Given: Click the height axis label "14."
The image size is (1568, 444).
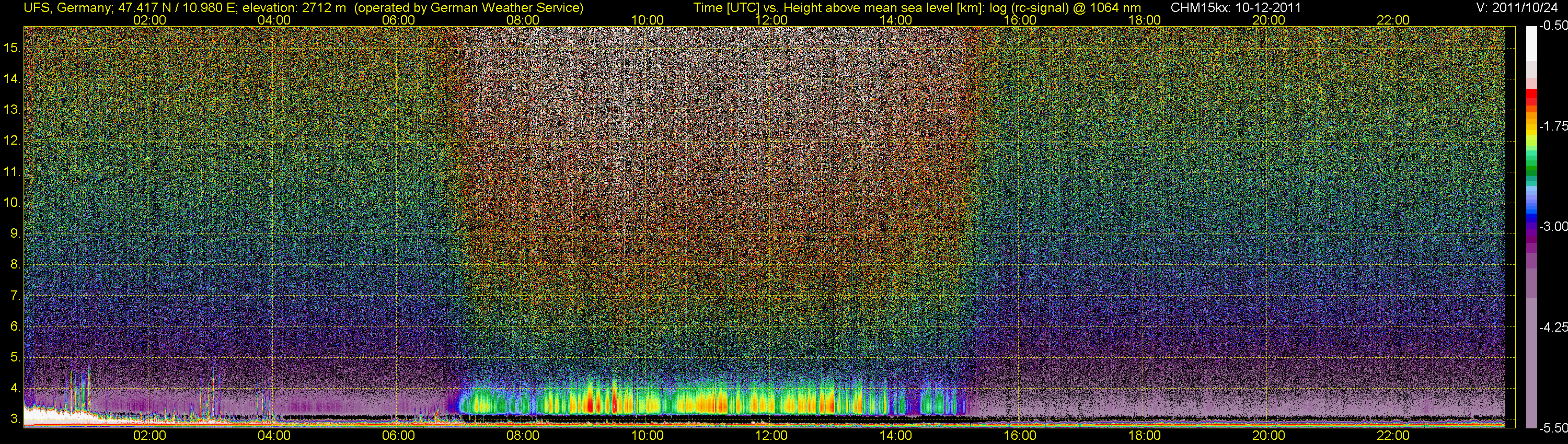Looking at the screenshot, I should pyautogui.click(x=12, y=78).
